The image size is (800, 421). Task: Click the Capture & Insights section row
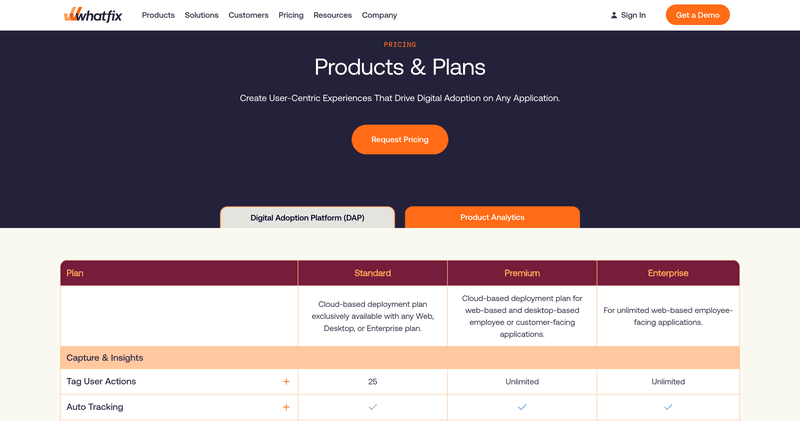coord(400,358)
